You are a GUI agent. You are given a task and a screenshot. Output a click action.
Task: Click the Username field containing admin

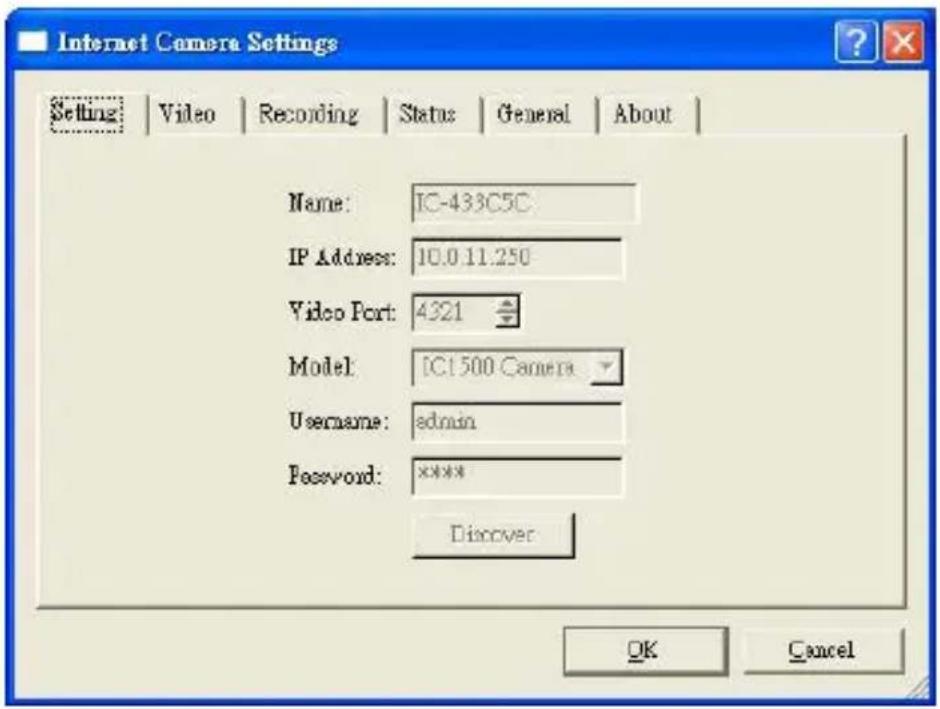tap(517, 421)
